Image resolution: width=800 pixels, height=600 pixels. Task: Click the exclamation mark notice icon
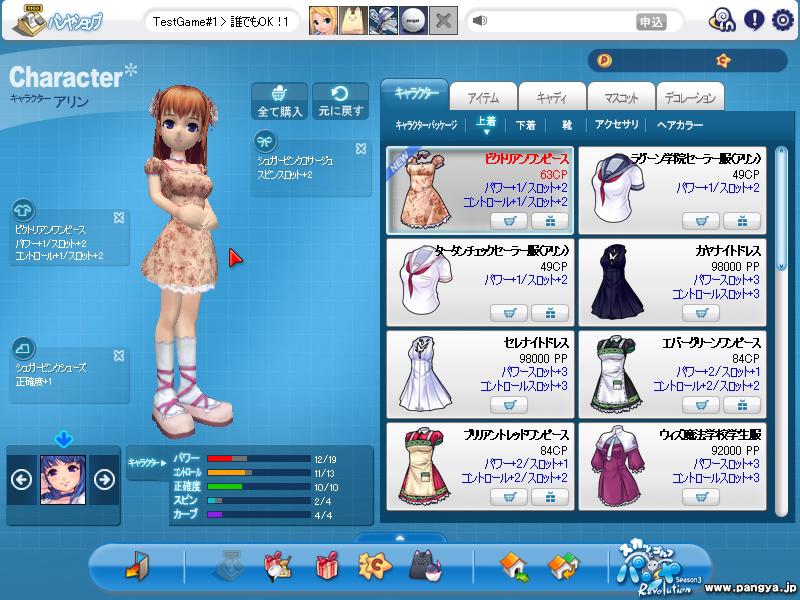point(754,20)
